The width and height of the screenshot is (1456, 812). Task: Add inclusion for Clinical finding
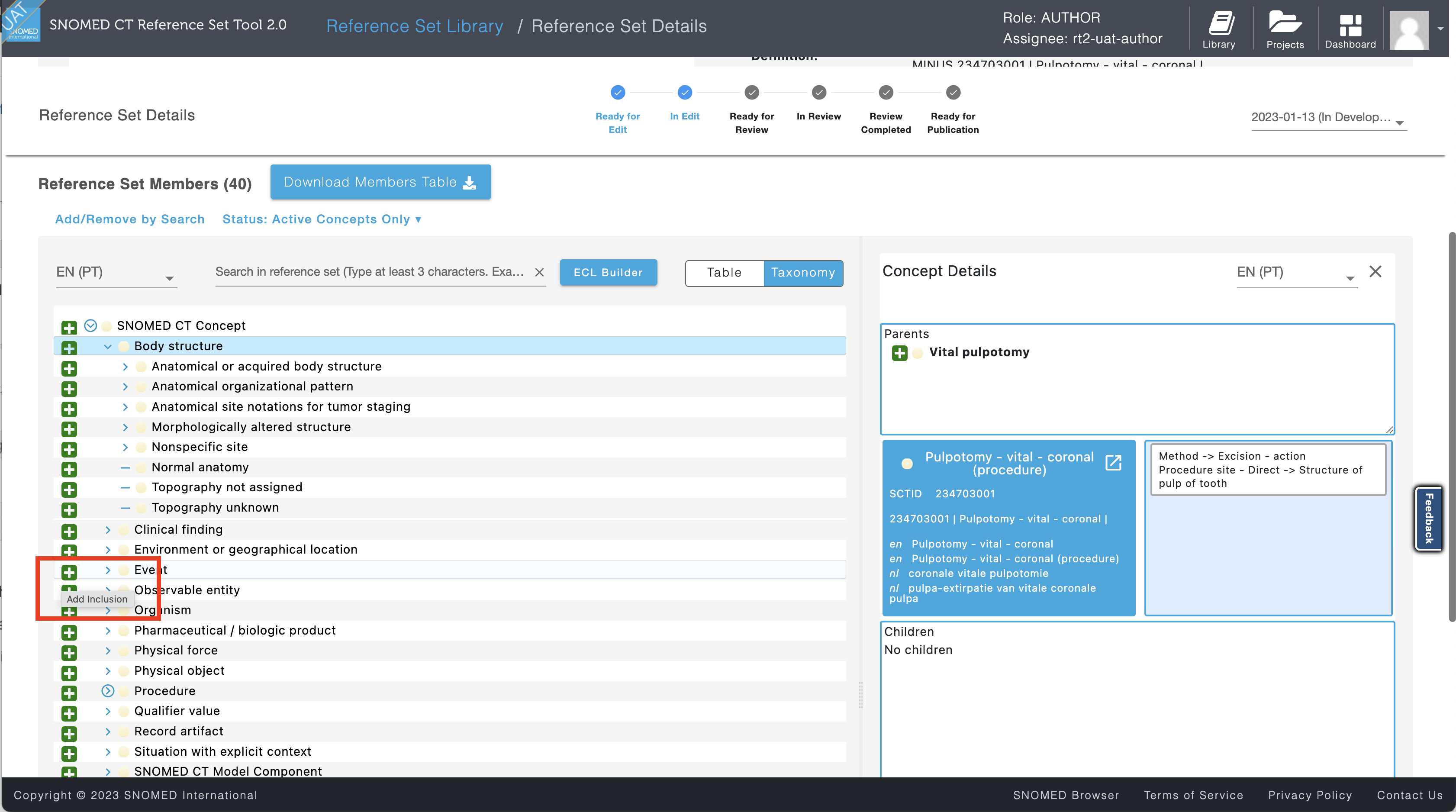(x=69, y=532)
